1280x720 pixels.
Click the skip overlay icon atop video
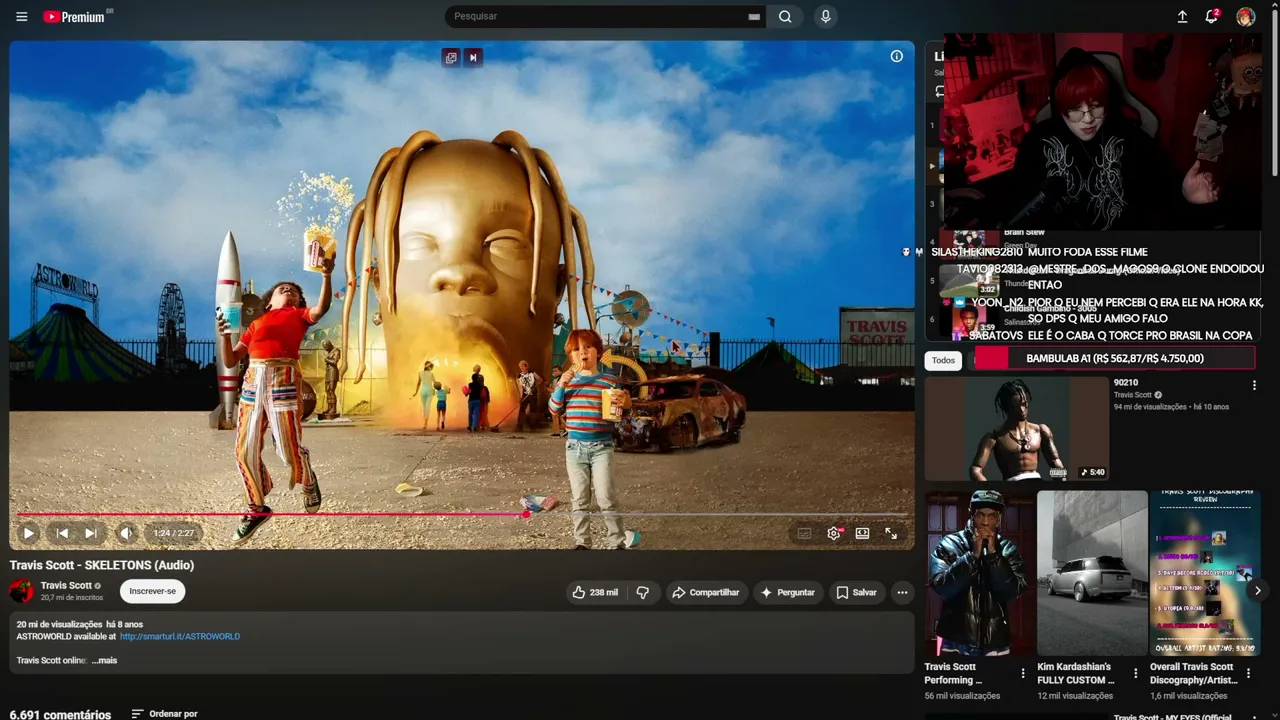pos(474,58)
